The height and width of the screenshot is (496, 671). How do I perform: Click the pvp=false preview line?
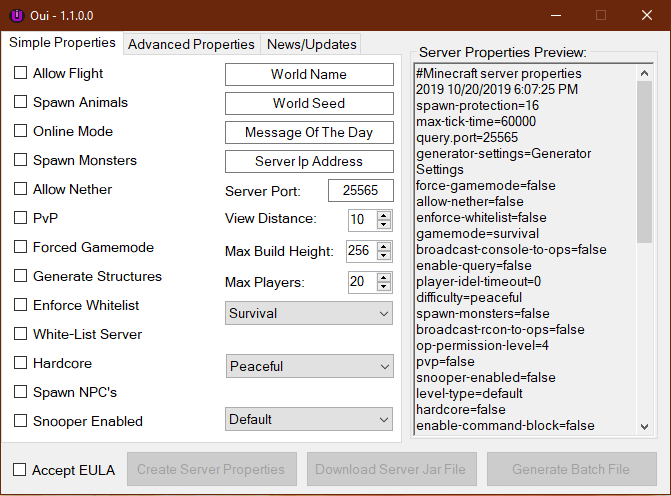pos(445,362)
